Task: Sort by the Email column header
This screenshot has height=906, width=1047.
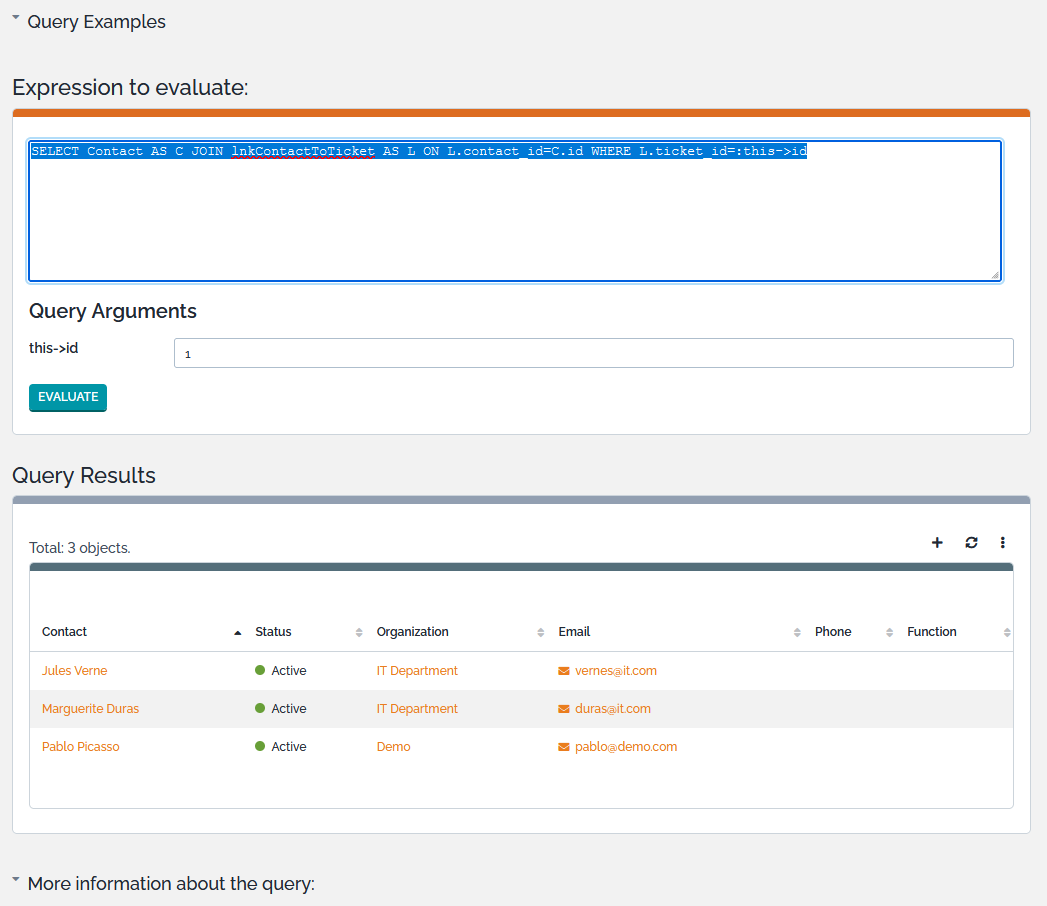Action: [x=574, y=632]
